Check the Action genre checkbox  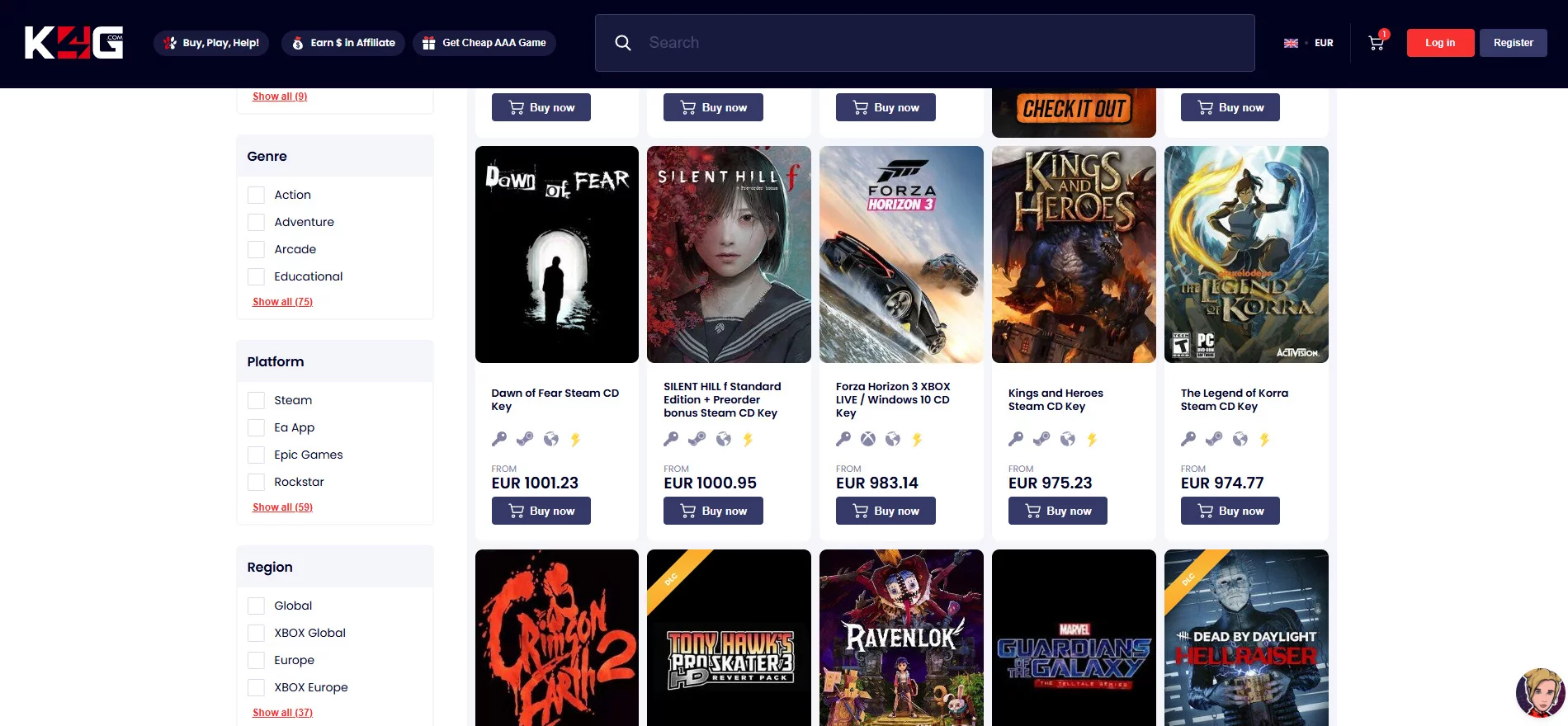pyautogui.click(x=256, y=195)
